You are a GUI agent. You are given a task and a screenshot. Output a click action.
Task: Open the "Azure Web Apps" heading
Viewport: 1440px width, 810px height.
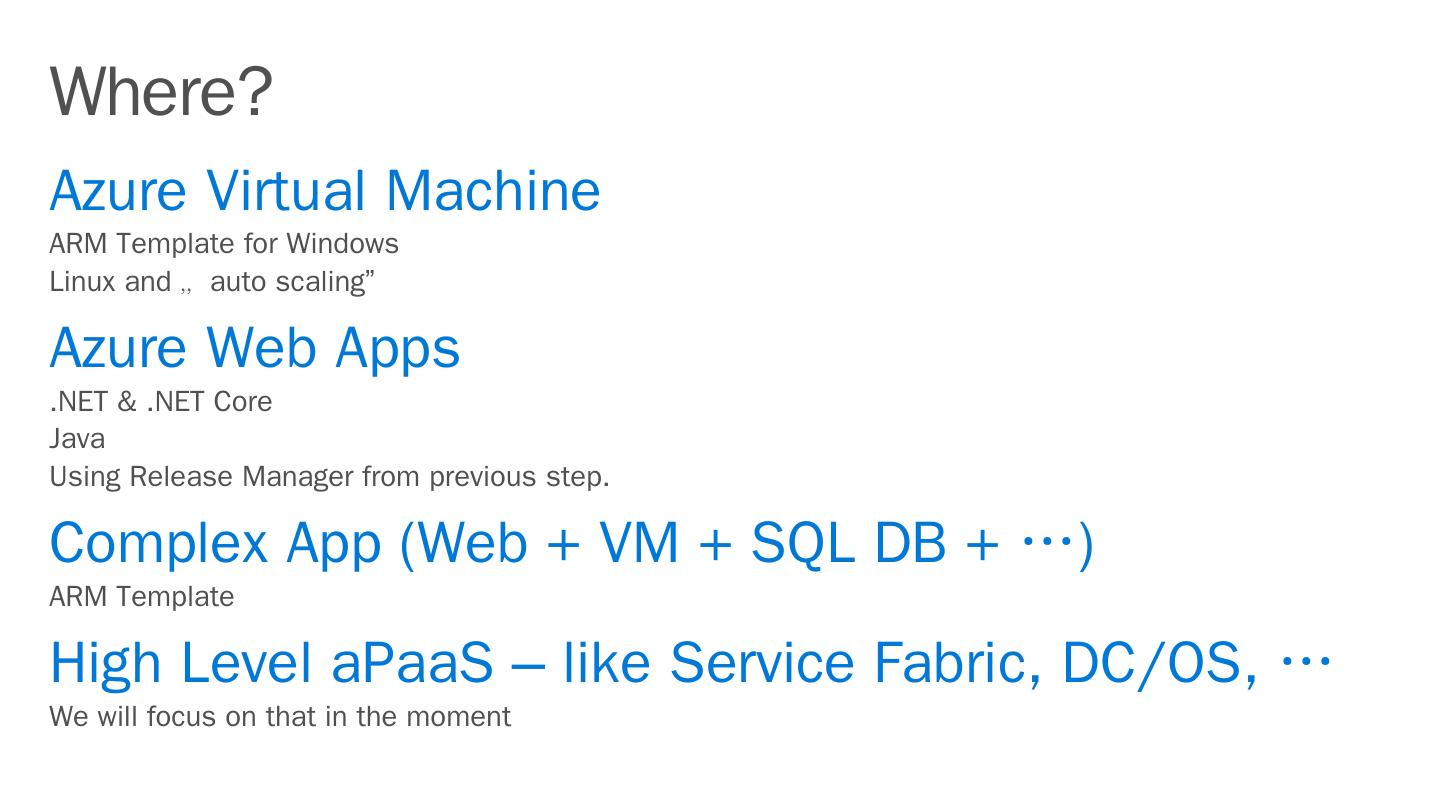254,348
